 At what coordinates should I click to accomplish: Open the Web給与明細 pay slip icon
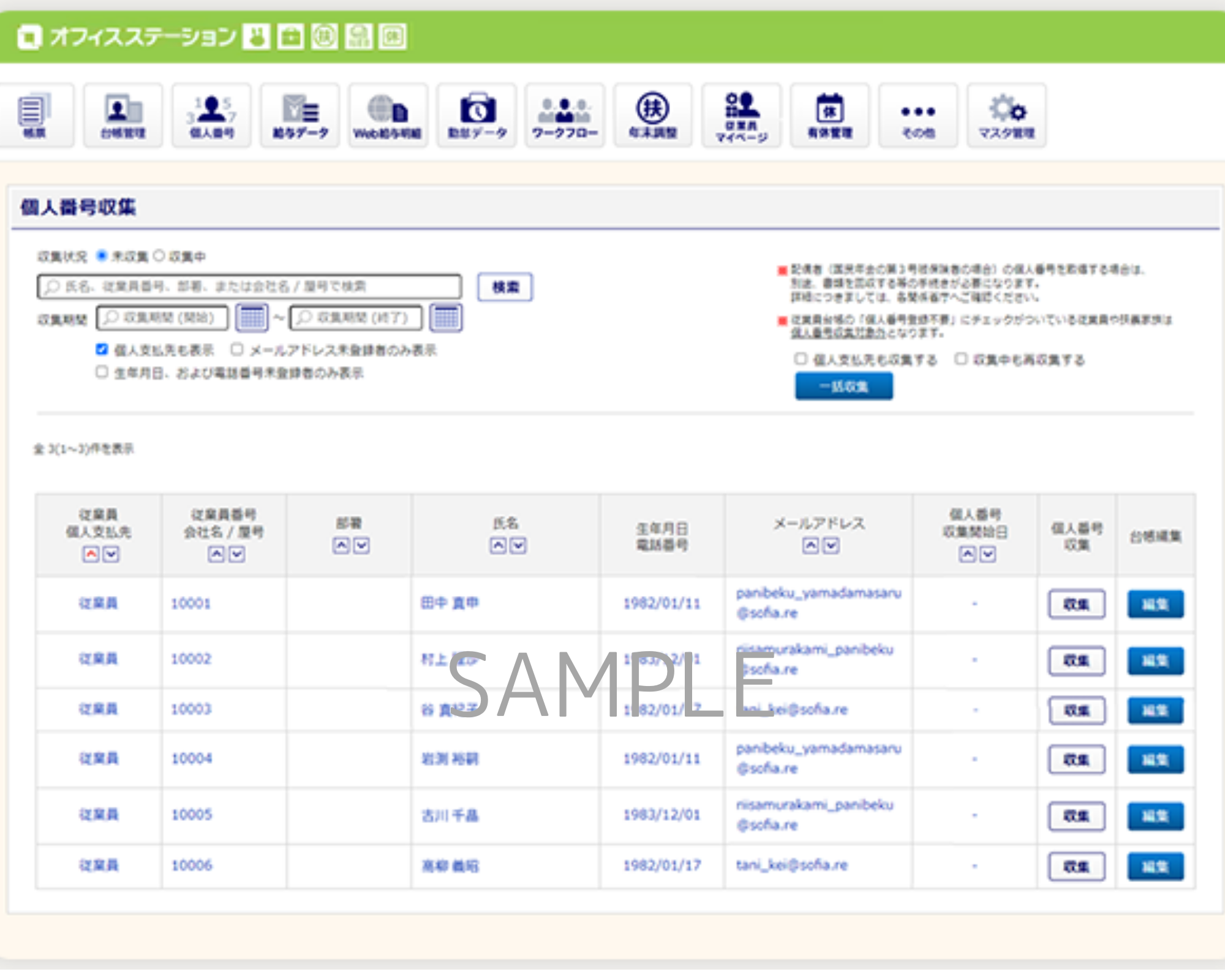click(388, 116)
